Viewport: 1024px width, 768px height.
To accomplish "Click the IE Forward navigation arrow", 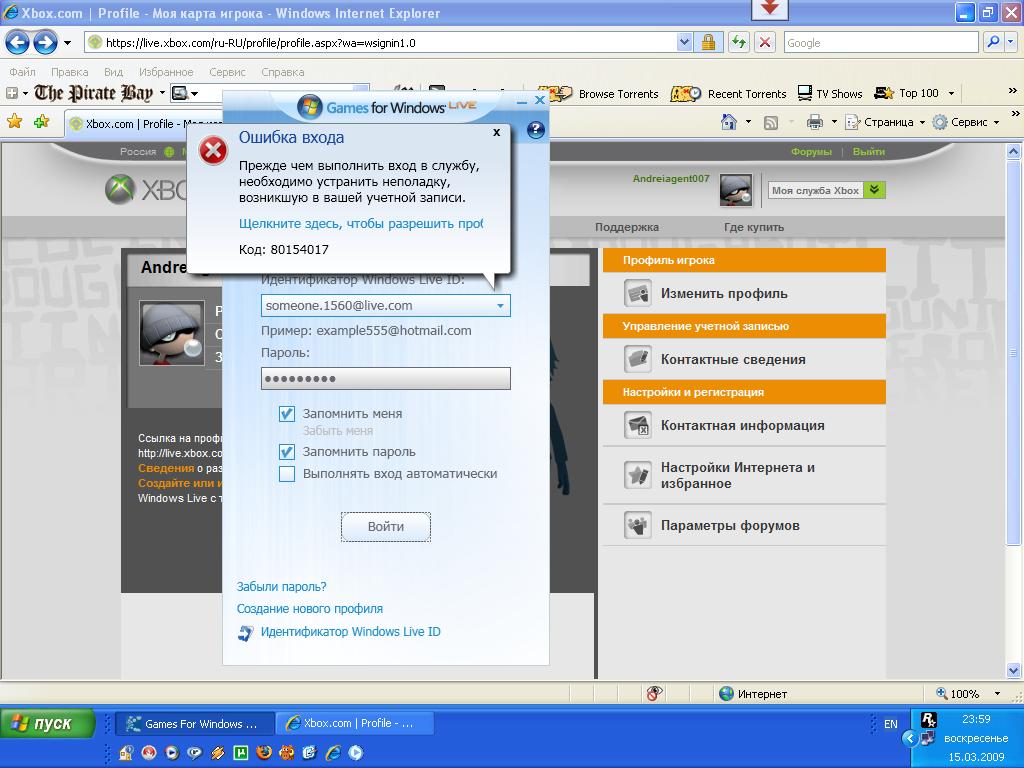I will (45, 43).
